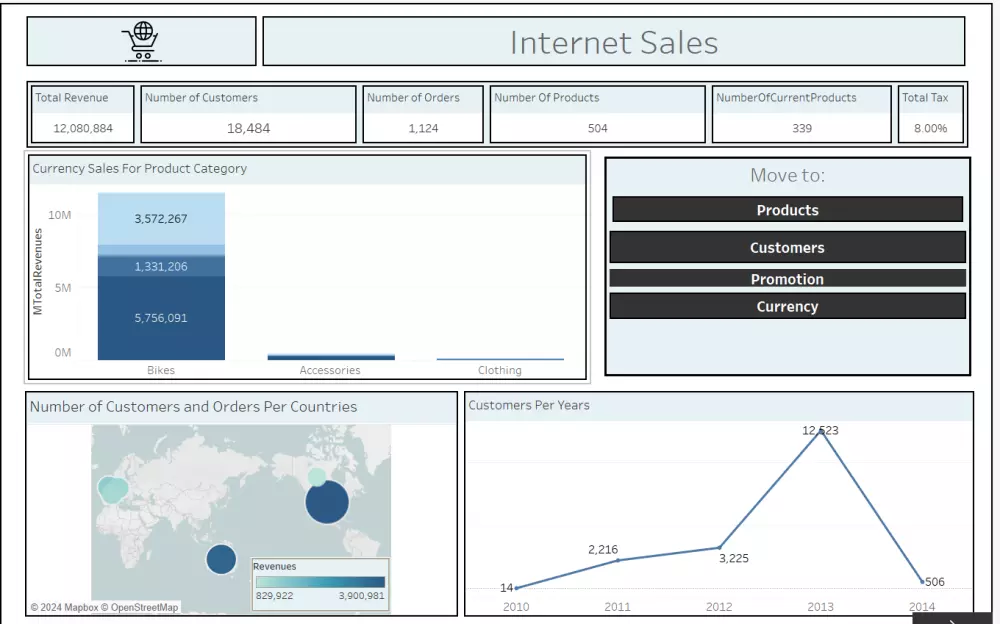
Task: Open the Currency dashboard
Action: tap(787, 306)
